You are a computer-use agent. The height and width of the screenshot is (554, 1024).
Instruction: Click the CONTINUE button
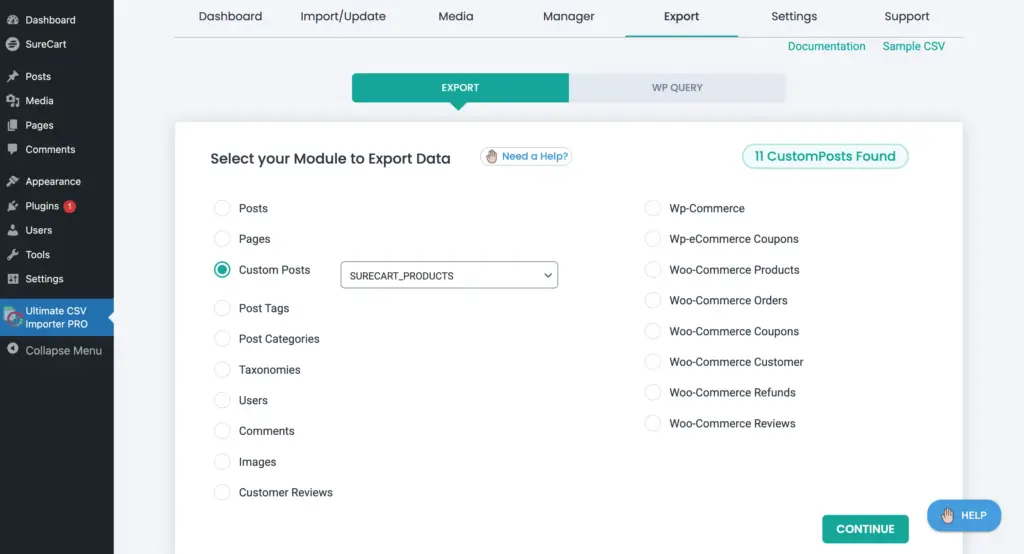(x=865, y=529)
